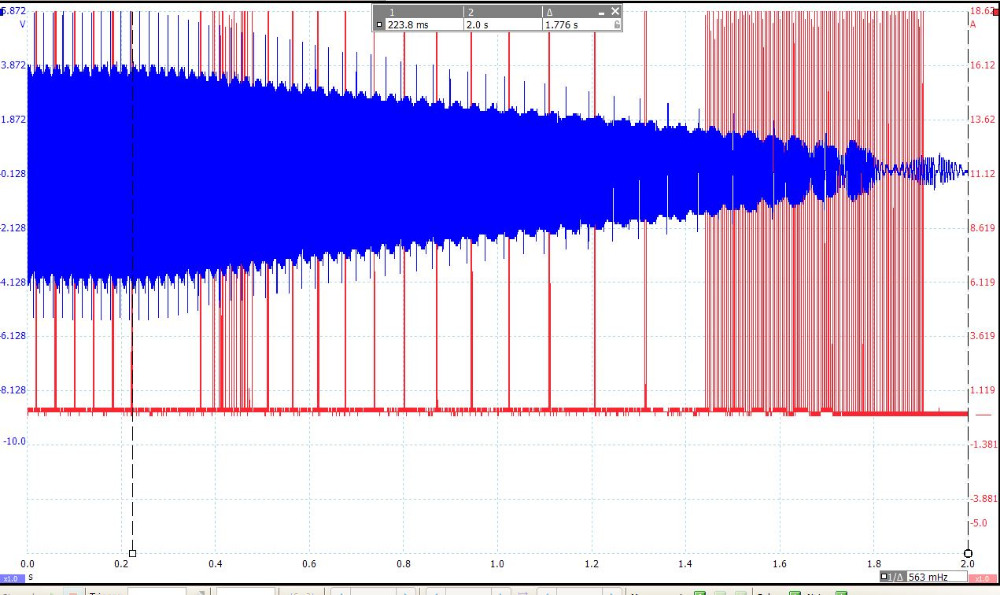Click the delta column header in legend
The height and width of the screenshot is (595, 1000).
click(548, 12)
